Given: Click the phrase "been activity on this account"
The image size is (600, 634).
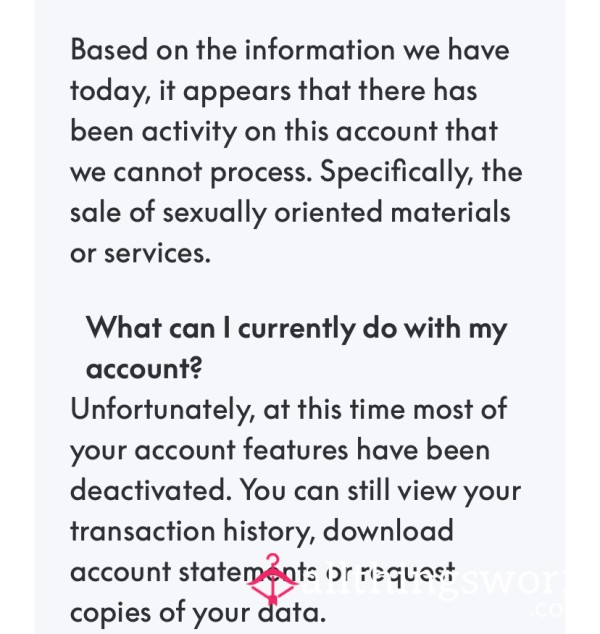Looking at the screenshot, I should pyautogui.click(x=254, y=131).
